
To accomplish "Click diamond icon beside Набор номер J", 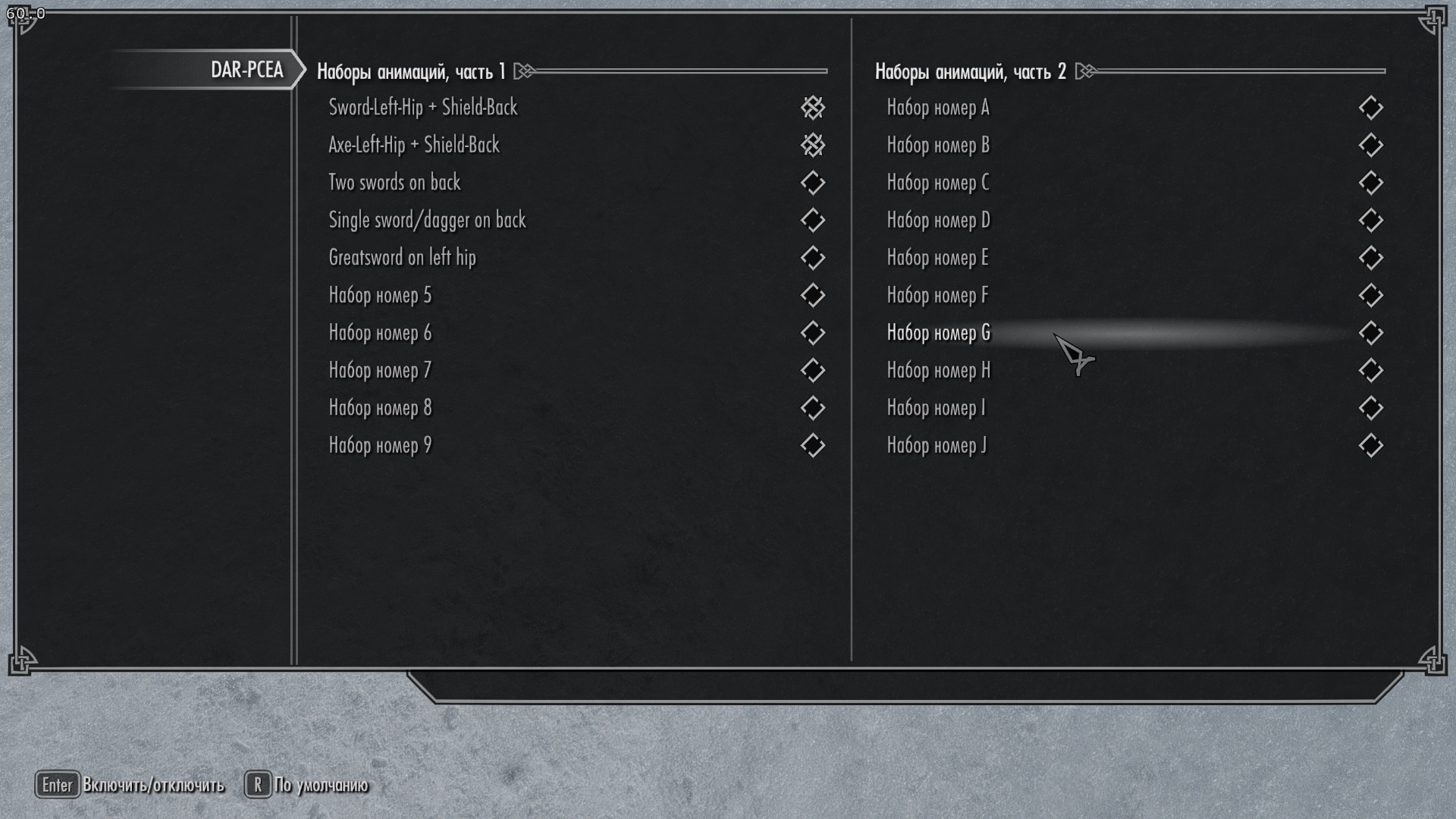I will [x=1370, y=445].
